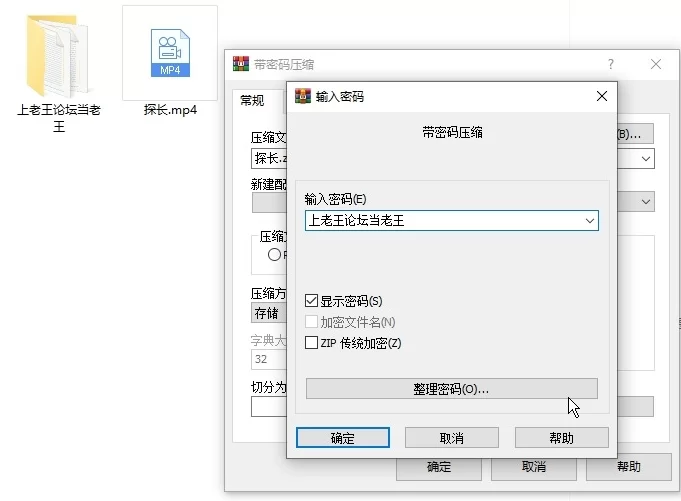Click the archive name field 探长.z
The image size is (681, 501).
click(269, 158)
